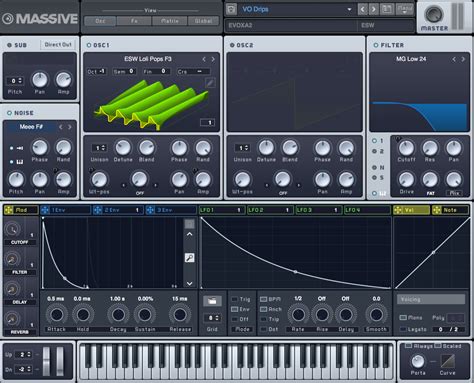Click the pitch bend wheel

(x=46, y=361)
